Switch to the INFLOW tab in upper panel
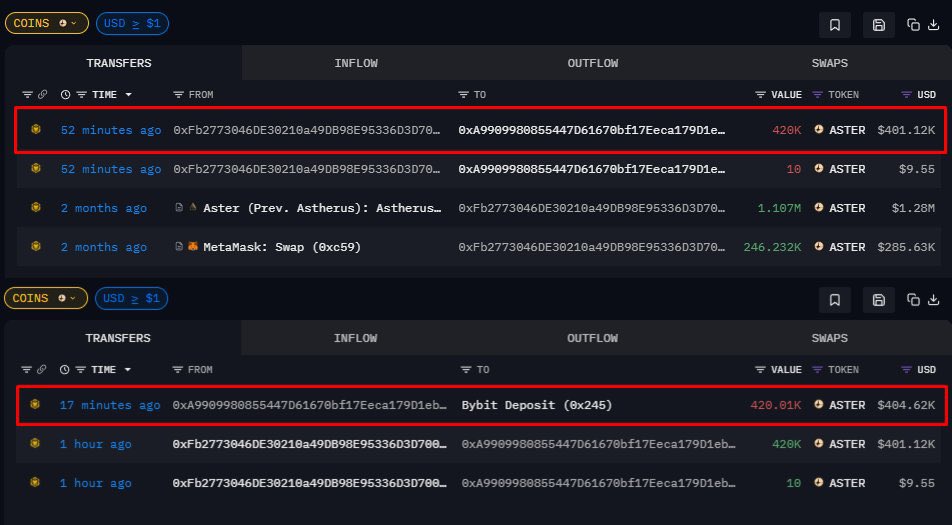 point(356,63)
